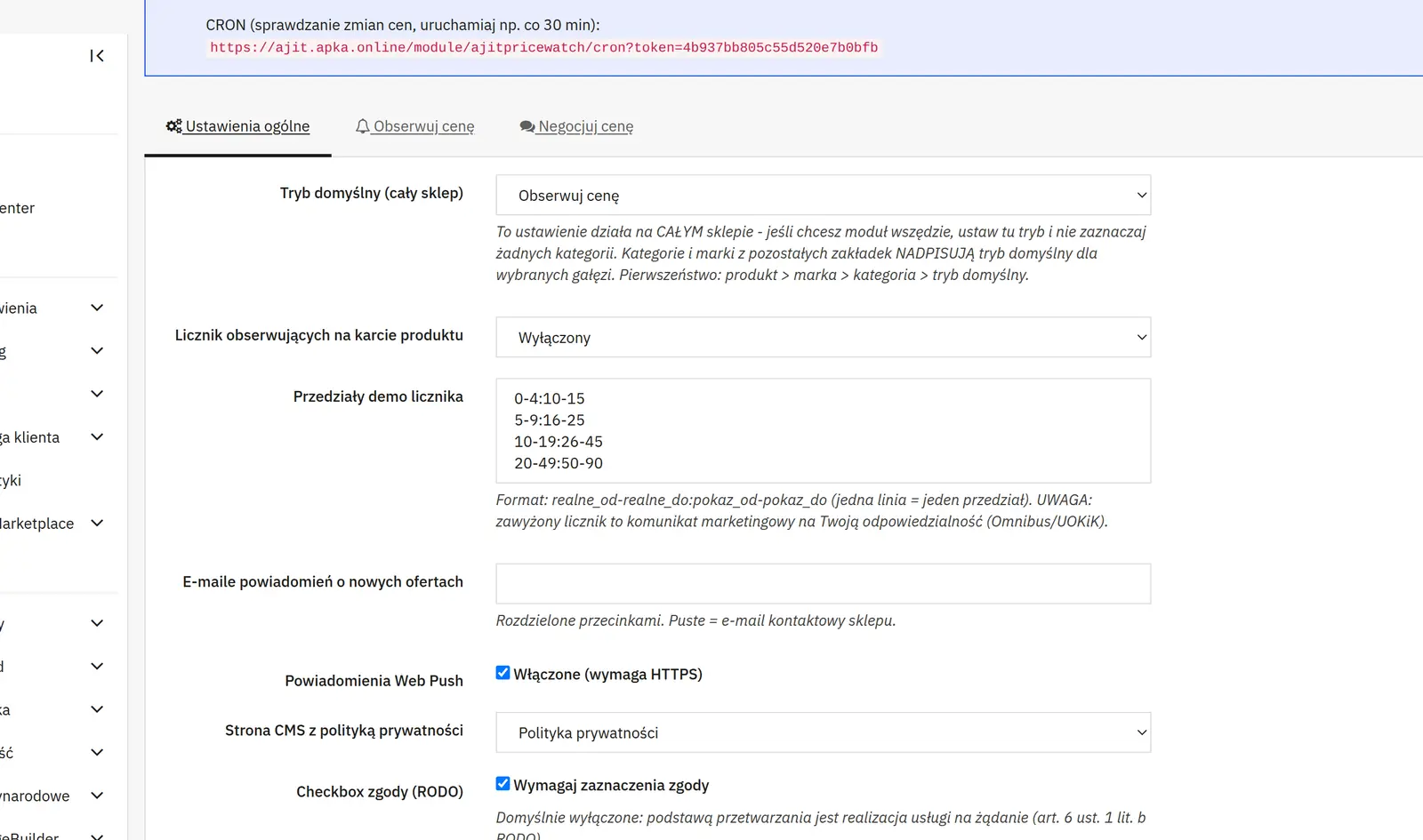Collapse the sidebar menu with the arrow icon
This screenshot has height=840, width=1423.
(x=97, y=56)
